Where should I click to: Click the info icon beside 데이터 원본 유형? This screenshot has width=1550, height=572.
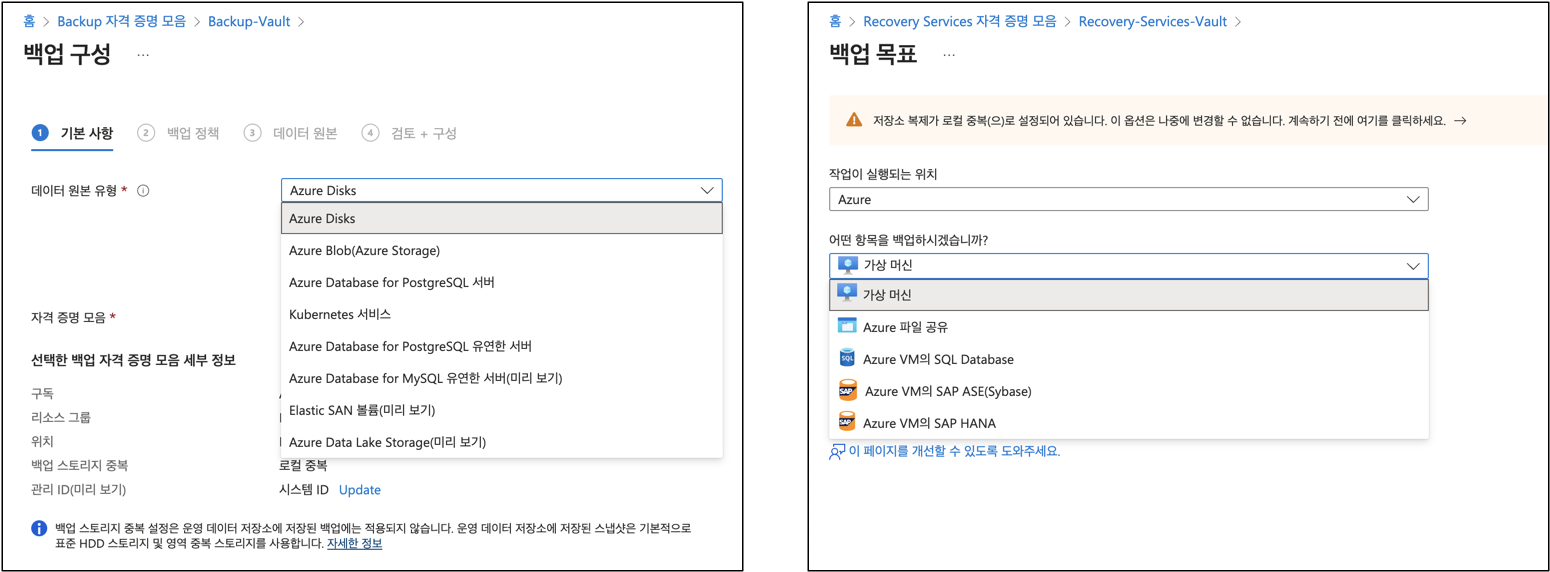[143, 190]
